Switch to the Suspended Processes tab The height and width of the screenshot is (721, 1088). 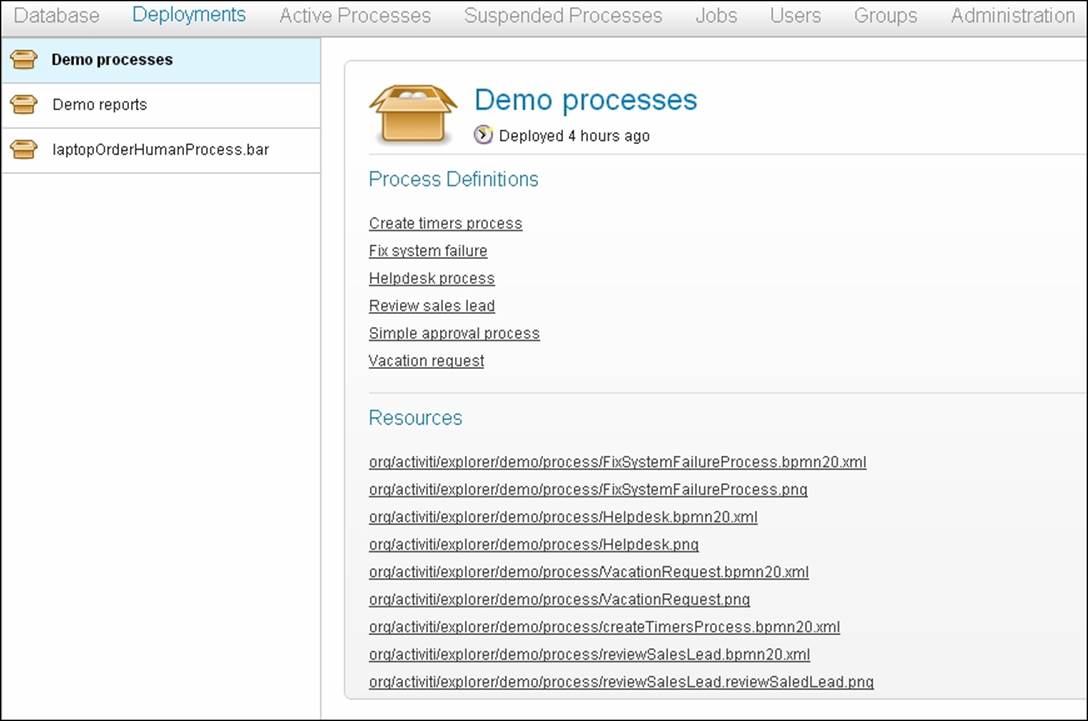(562, 16)
